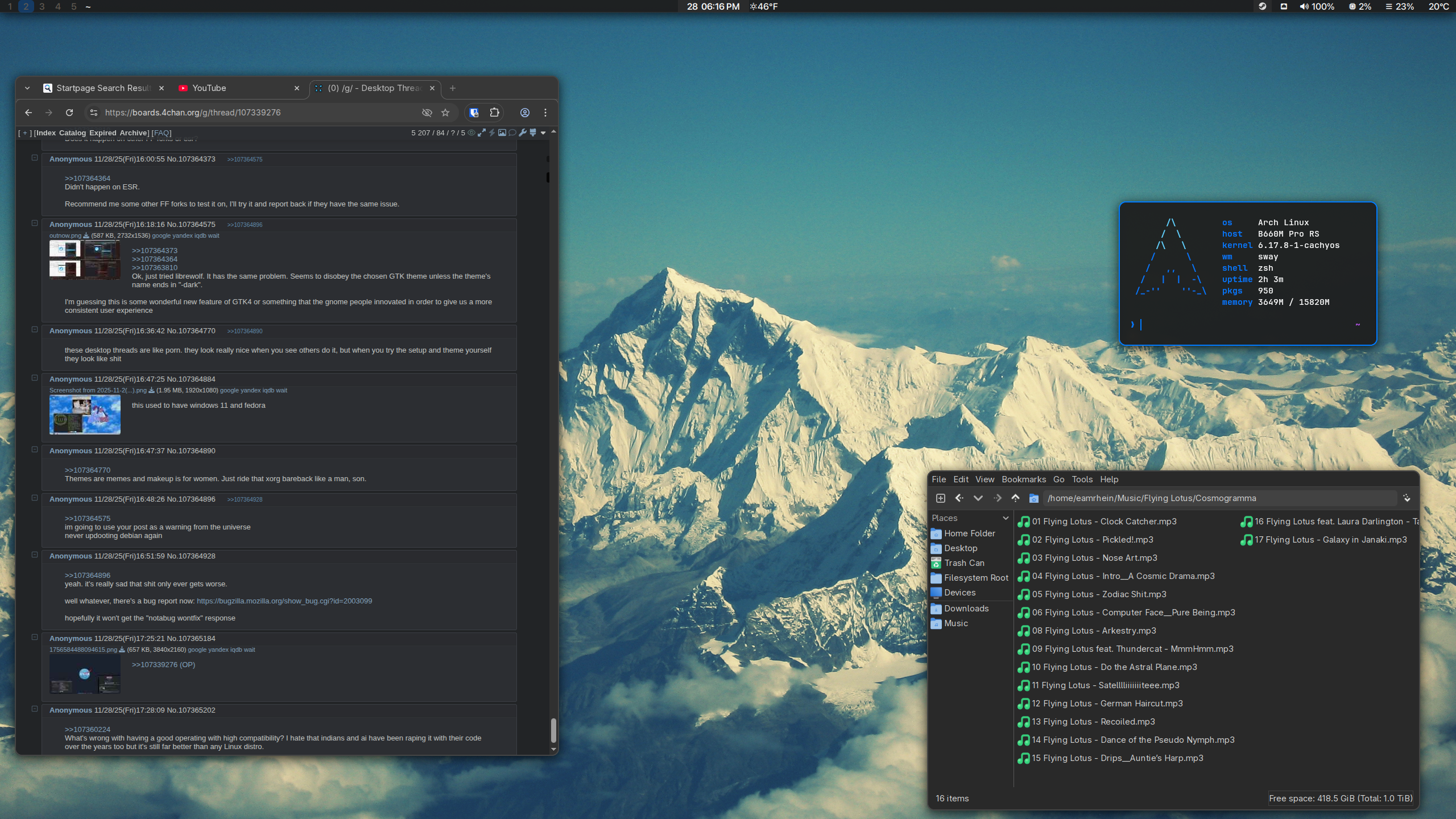Click the new tab plus icon in the file manager
Screen dimensions: 1456x819
coord(941,498)
